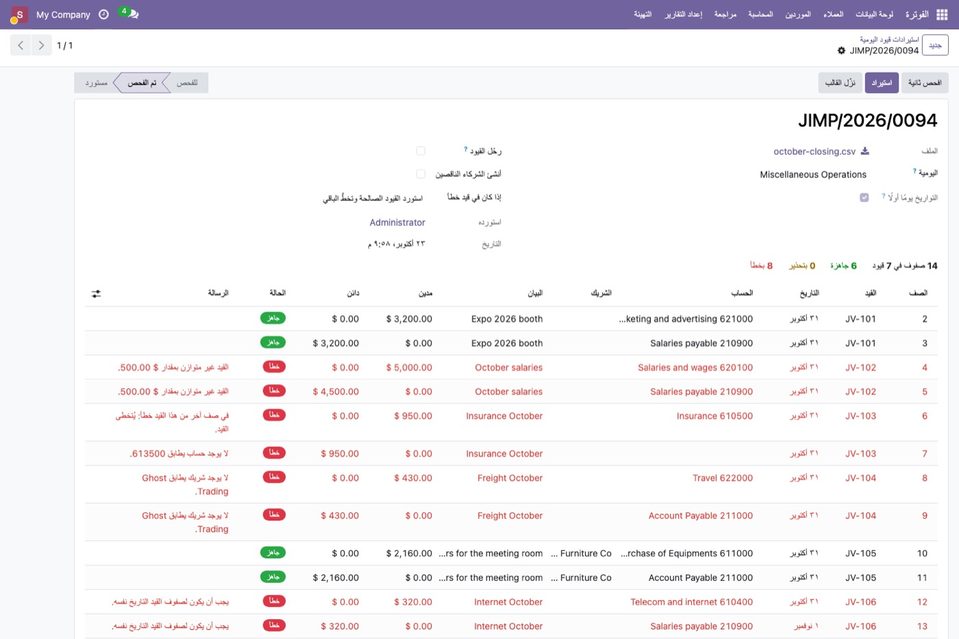Image resolution: width=959 pixels, height=639 pixels.
Task: Click the نزّل القالب button
Action: point(840,83)
